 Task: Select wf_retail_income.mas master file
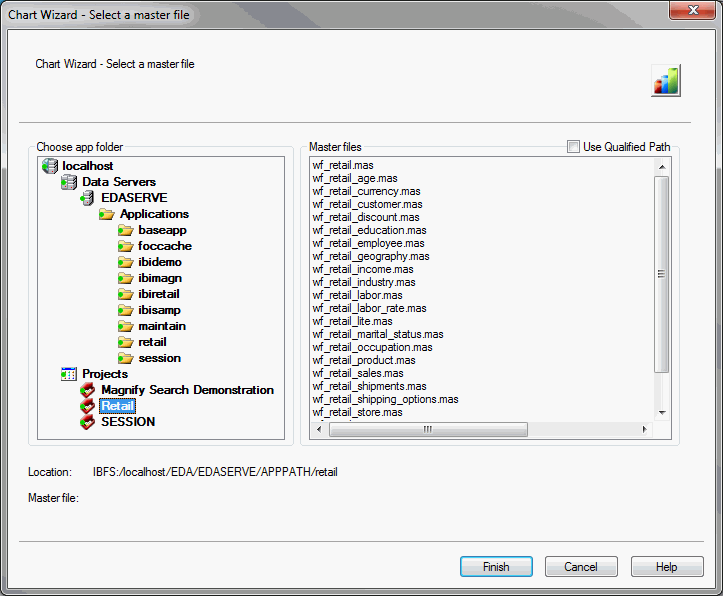click(362, 269)
